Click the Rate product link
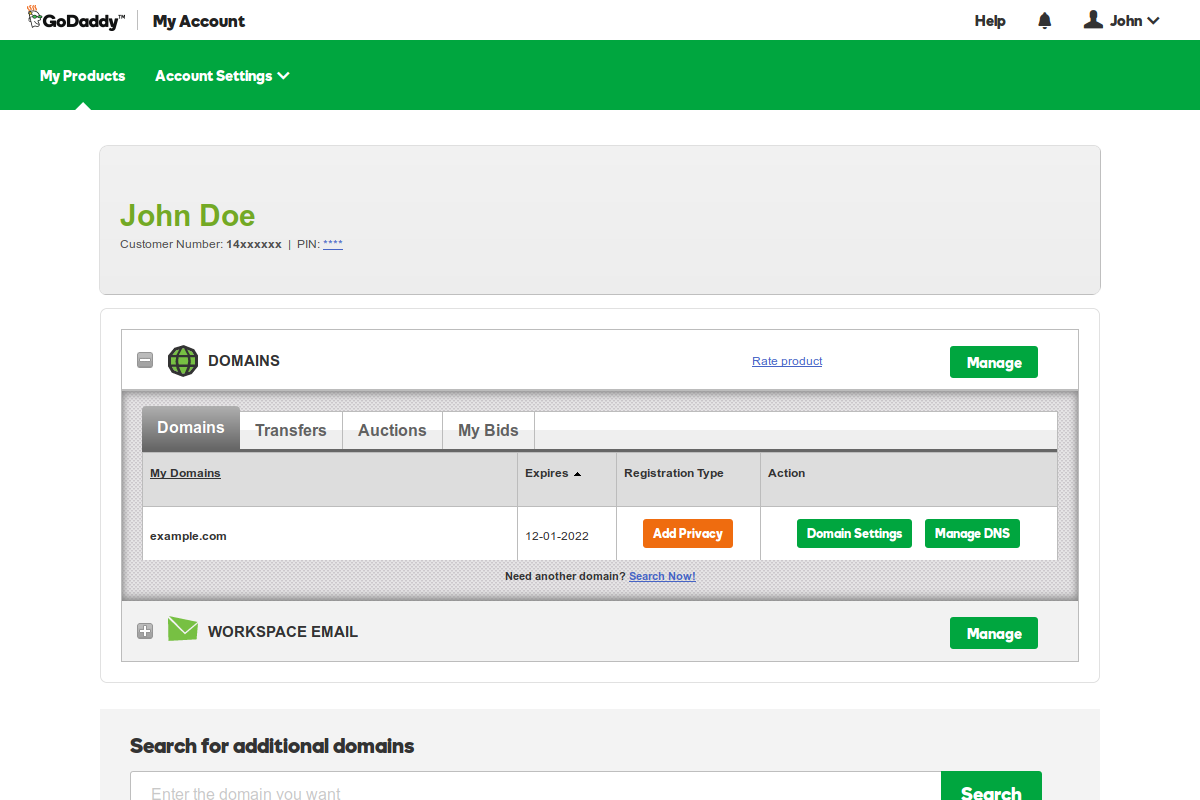The image size is (1200, 800). [x=787, y=361]
